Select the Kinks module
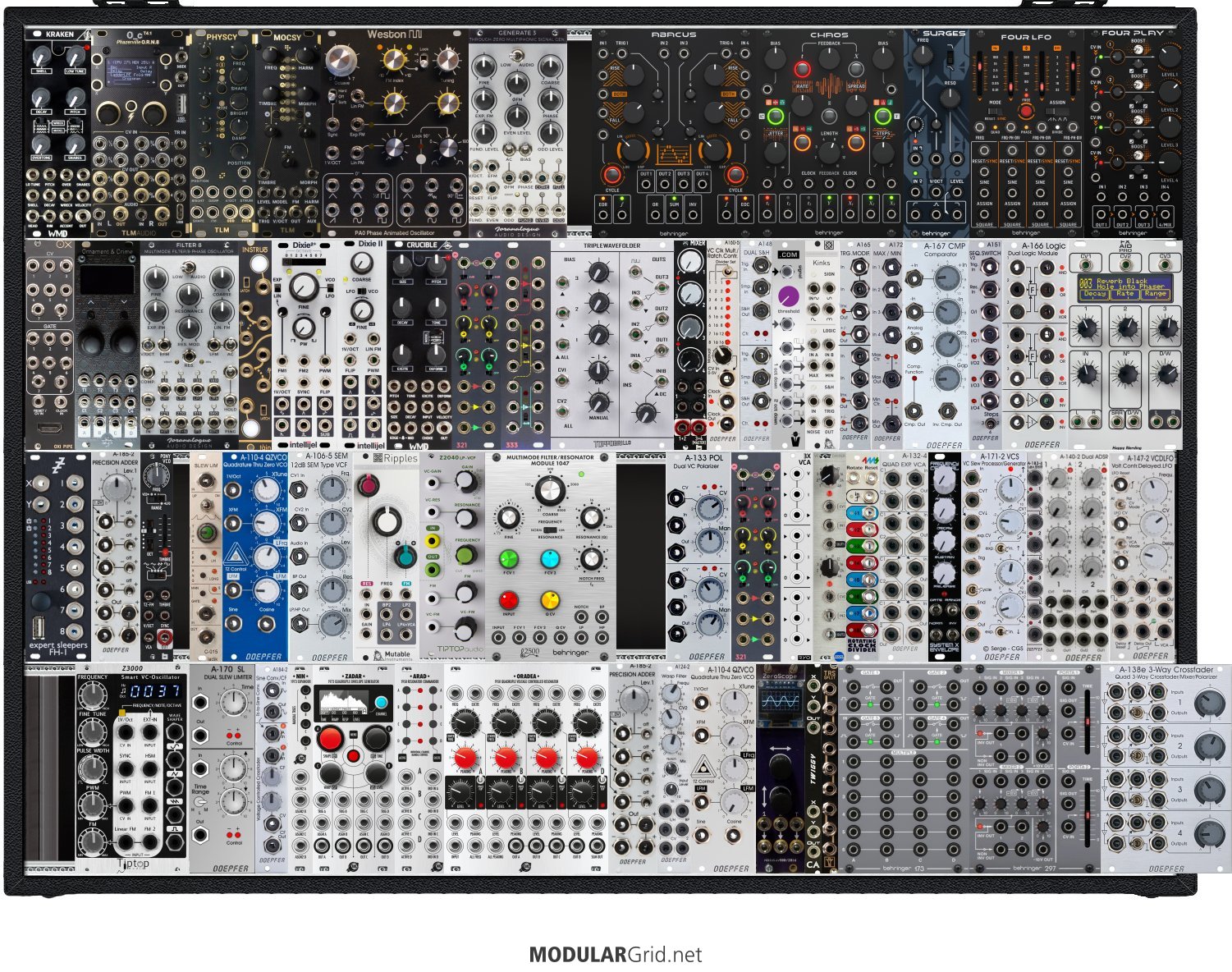The image size is (1232, 972). pos(822,344)
